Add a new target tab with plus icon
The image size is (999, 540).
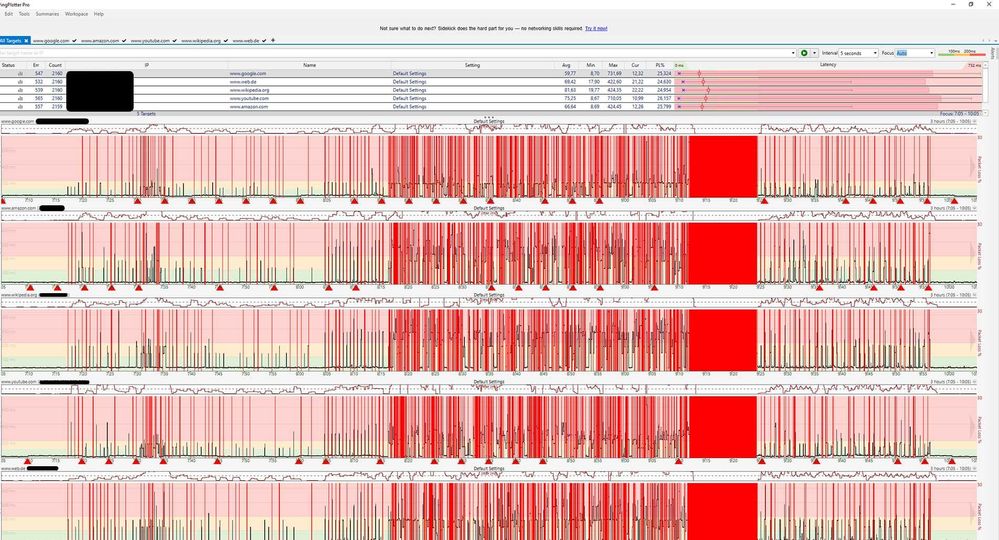pos(273,41)
